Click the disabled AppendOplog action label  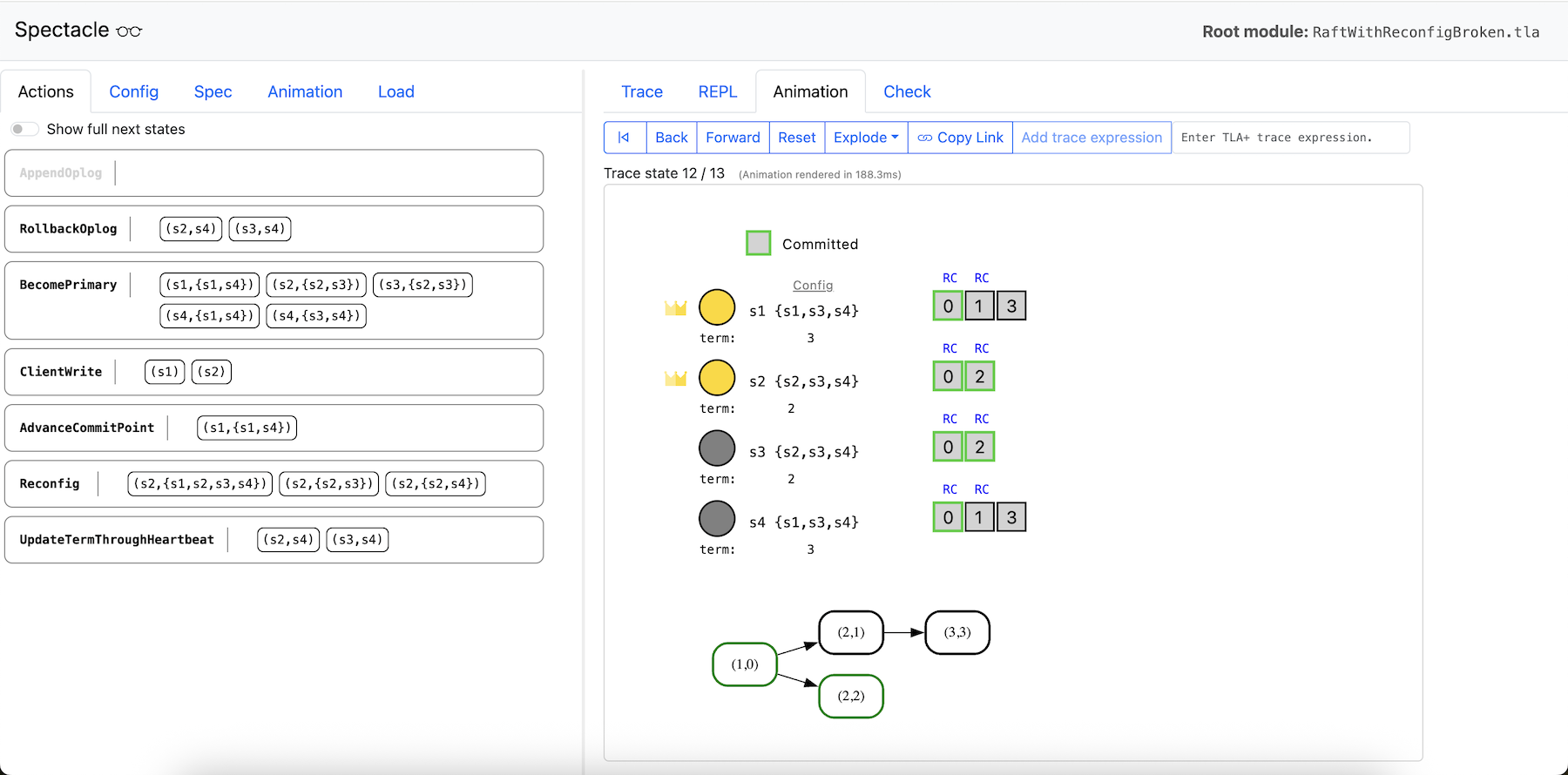point(61,173)
